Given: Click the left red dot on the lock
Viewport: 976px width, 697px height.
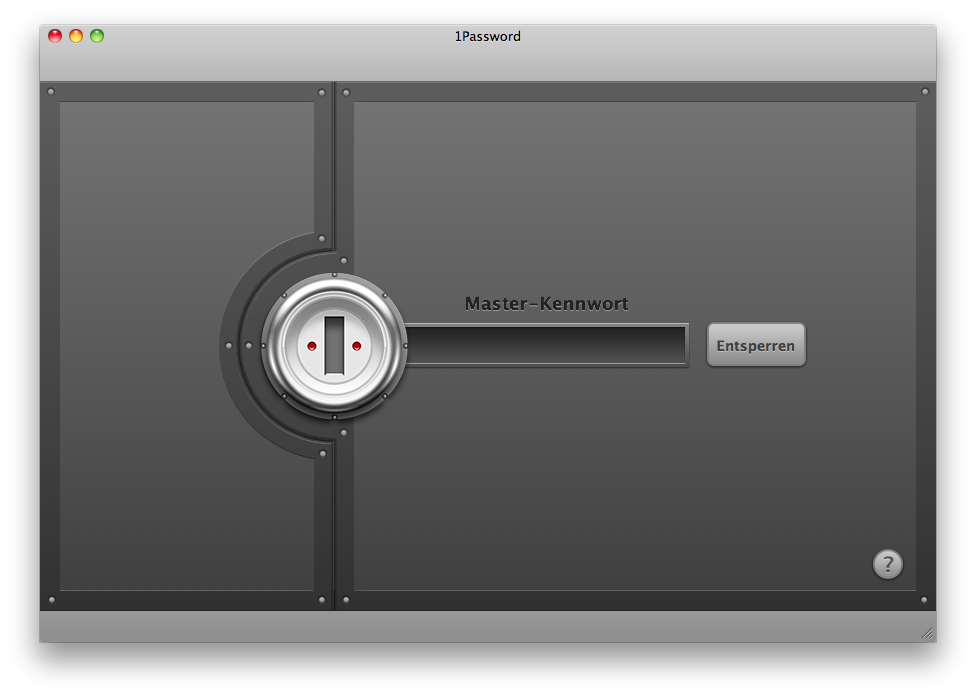Looking at the screenshot, I should [312, 346].
